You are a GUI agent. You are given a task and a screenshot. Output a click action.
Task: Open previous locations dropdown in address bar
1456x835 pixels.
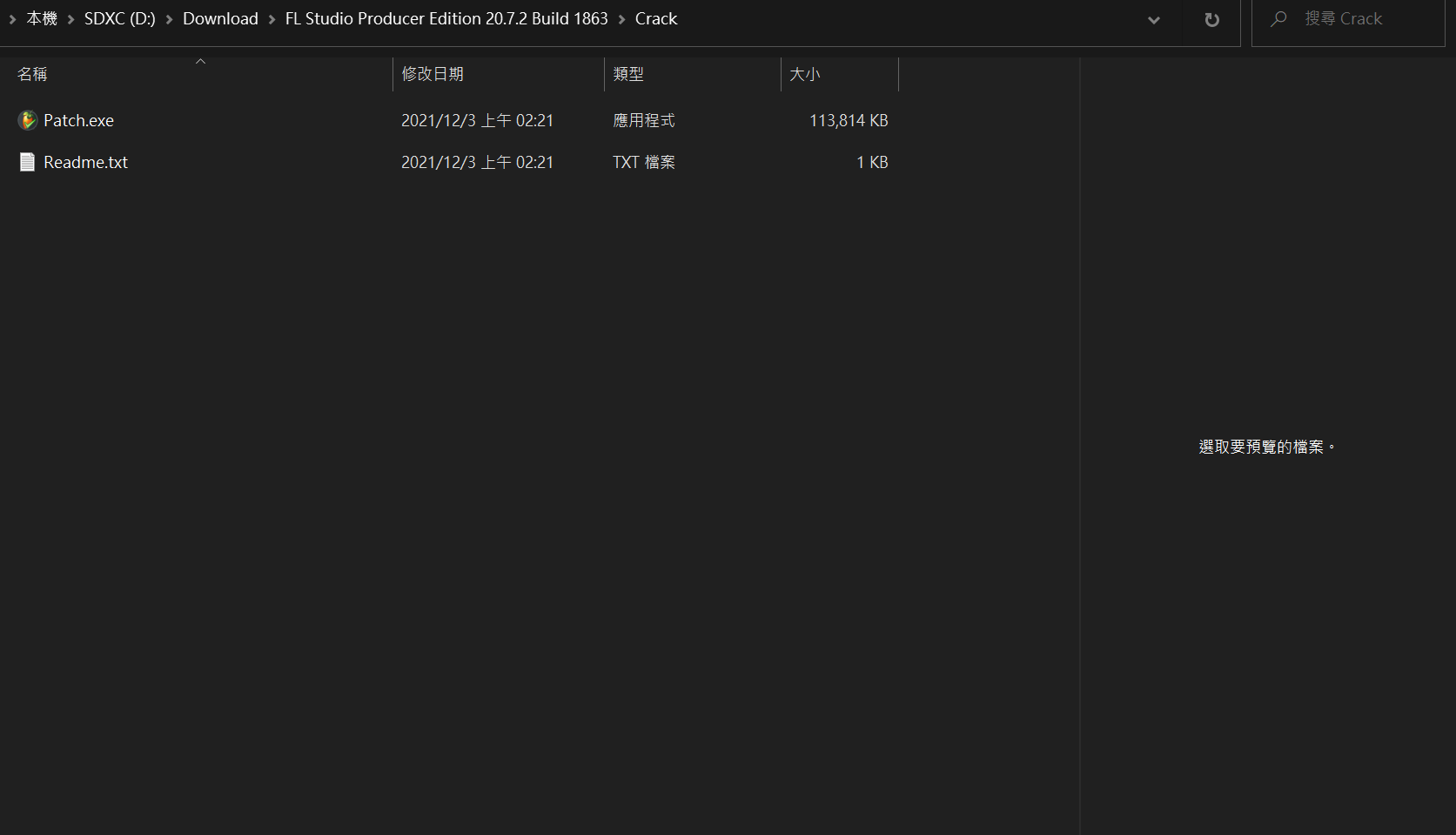[x=1153, y=19]
